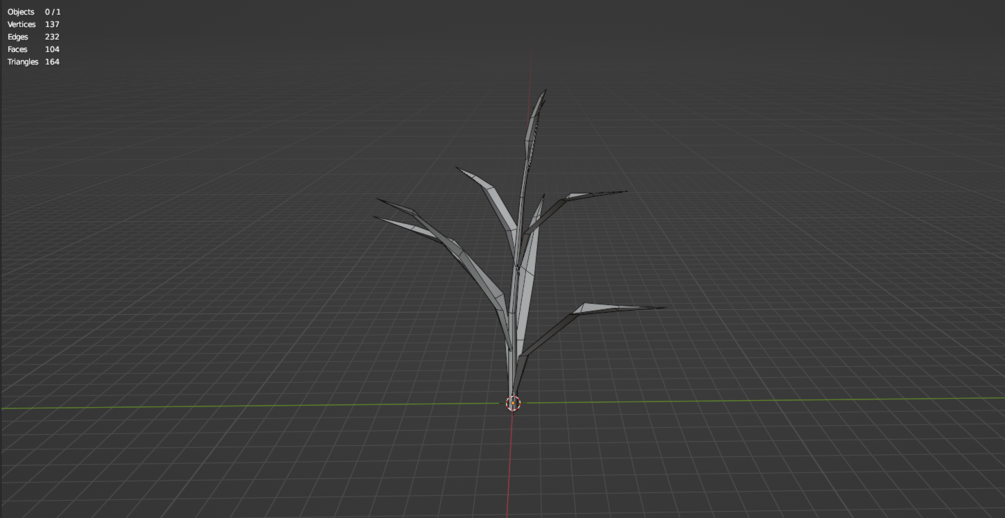Screen dimensions: 1005x518
Task: Click the "Edges 232" statistics line
Action: [x=33, y=37]
